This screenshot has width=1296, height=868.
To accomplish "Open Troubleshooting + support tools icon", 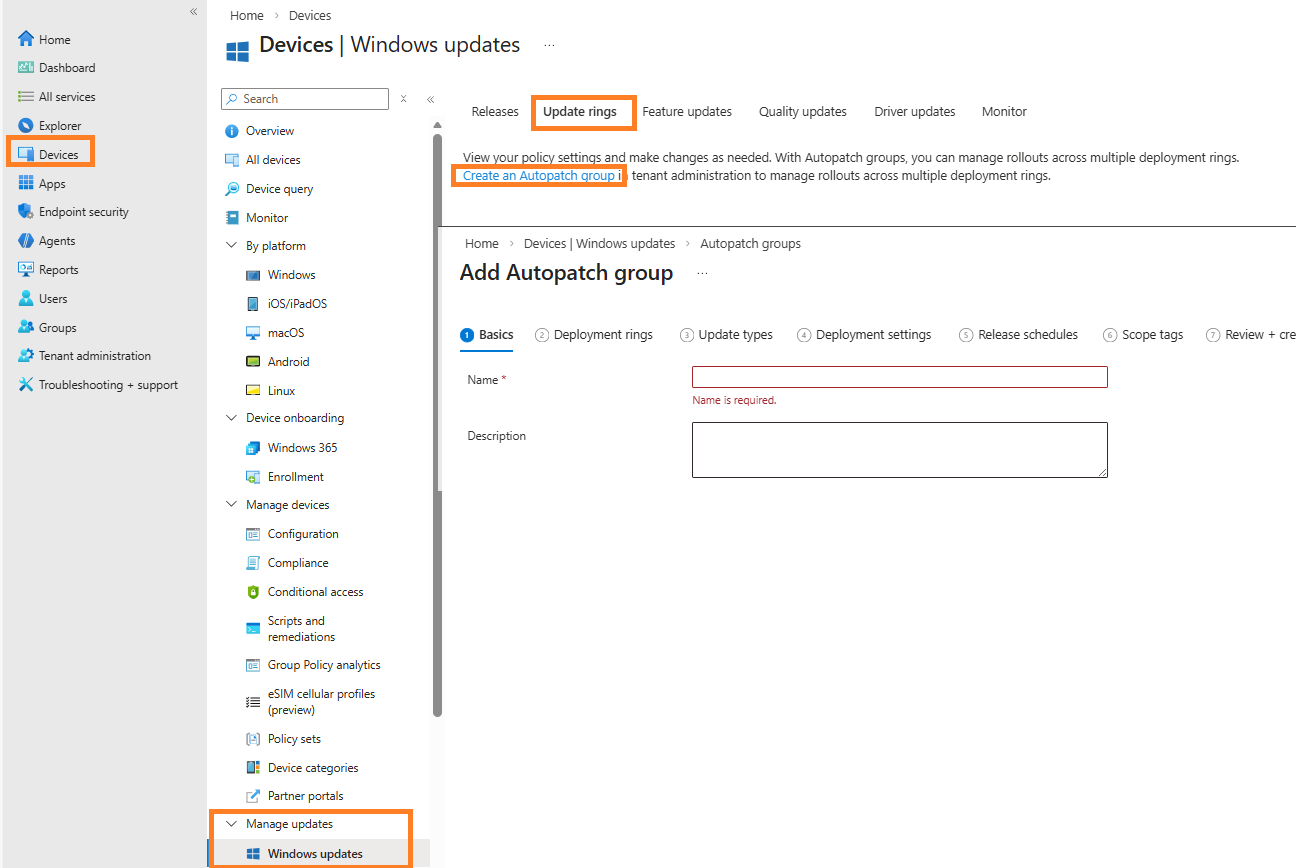I will (x=26, y=385).
